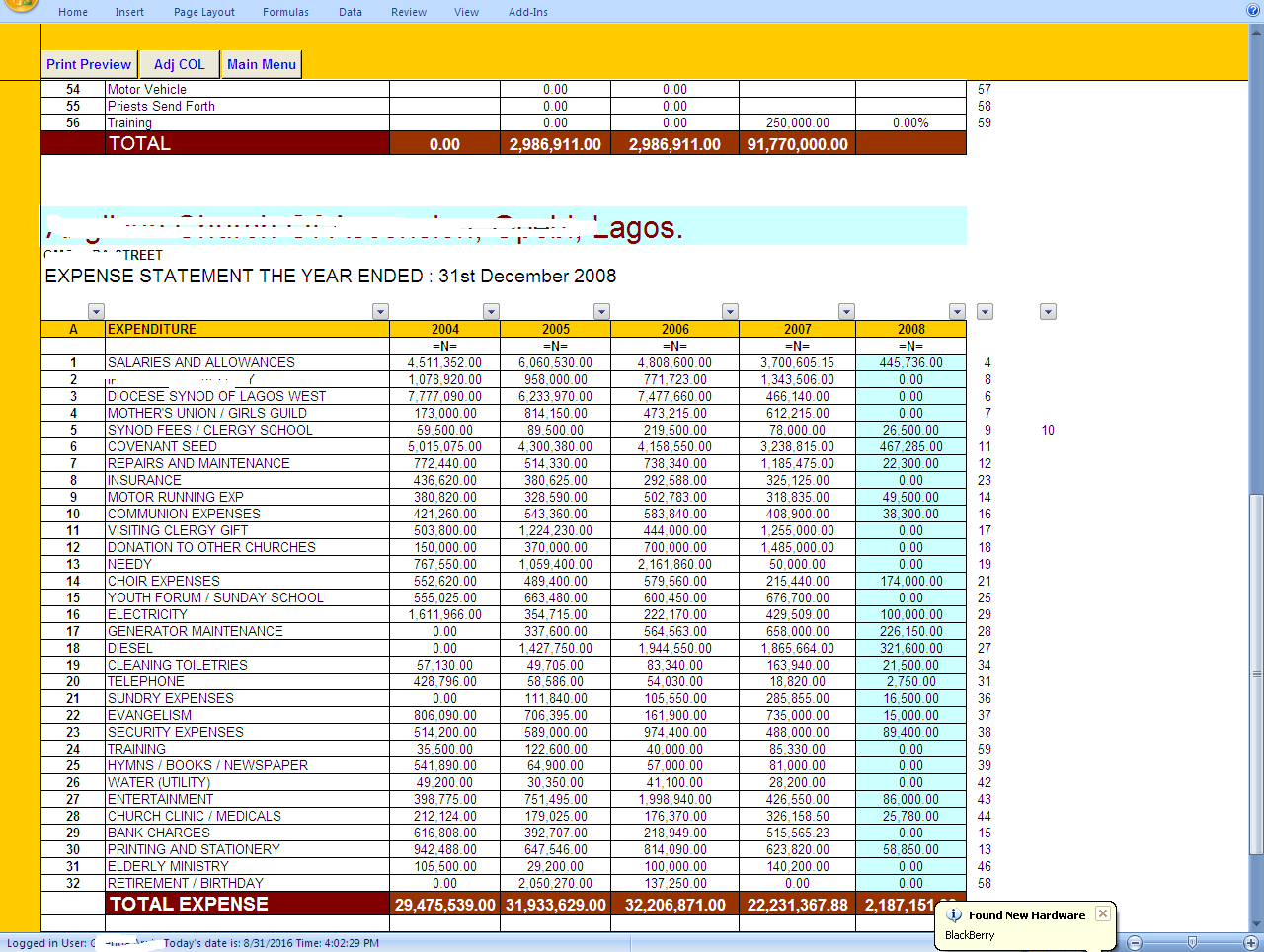Select REPAIRS AND MAINTENANCE cell
The height and width of the screenshot is (952, 1264).
click(247, 463)
